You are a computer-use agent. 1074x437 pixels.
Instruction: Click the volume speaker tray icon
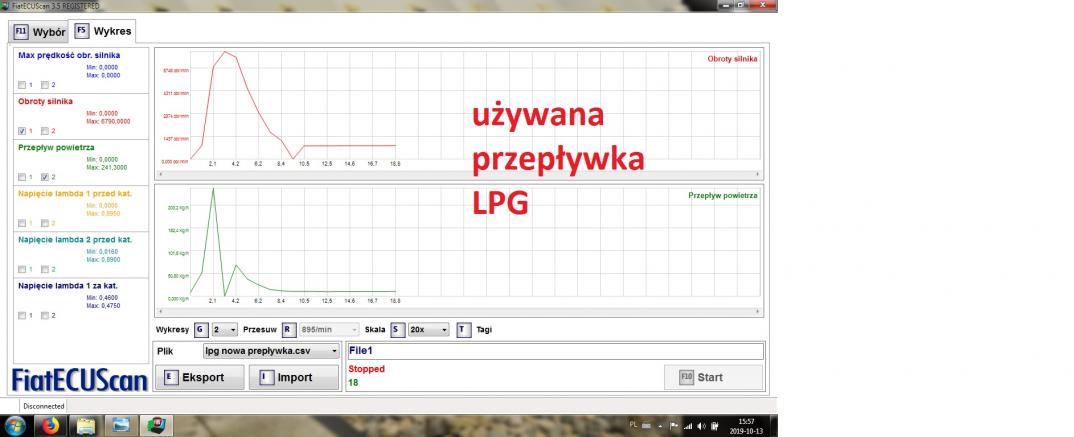(x=701, y=425)
